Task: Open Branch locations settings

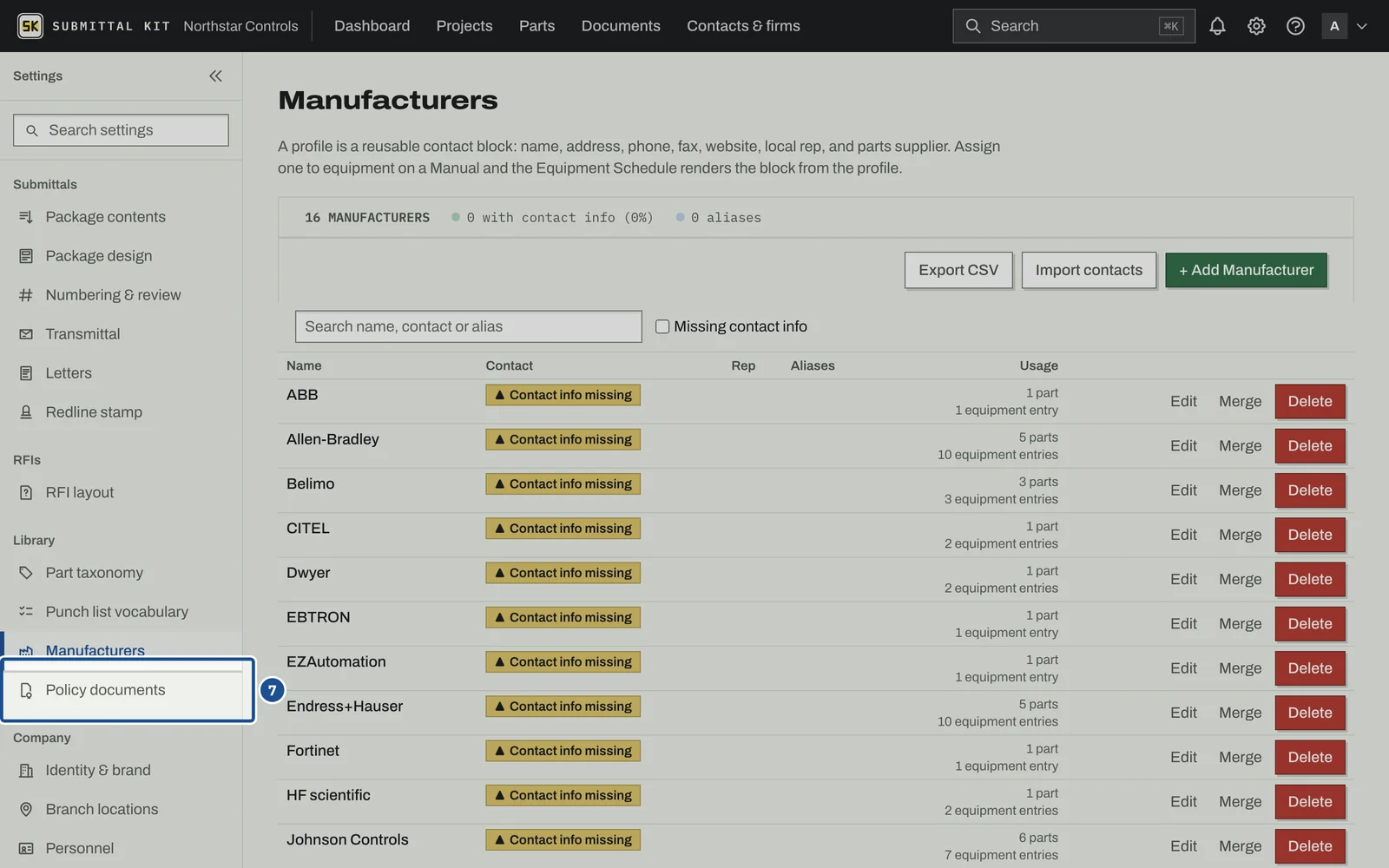Action: pyautogui.click(x=121, y=809)
